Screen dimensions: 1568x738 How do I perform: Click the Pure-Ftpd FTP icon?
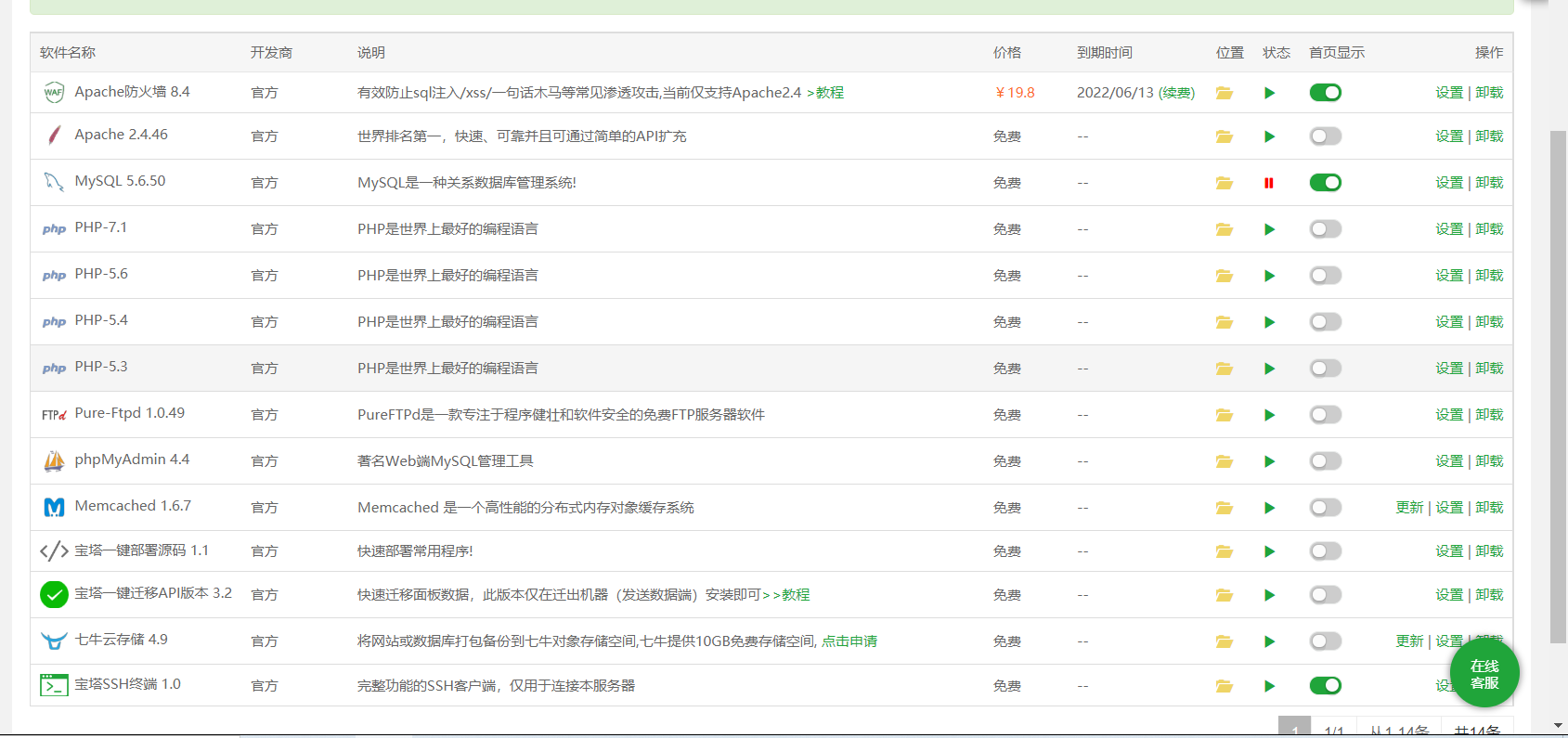(x=54, y=415)
